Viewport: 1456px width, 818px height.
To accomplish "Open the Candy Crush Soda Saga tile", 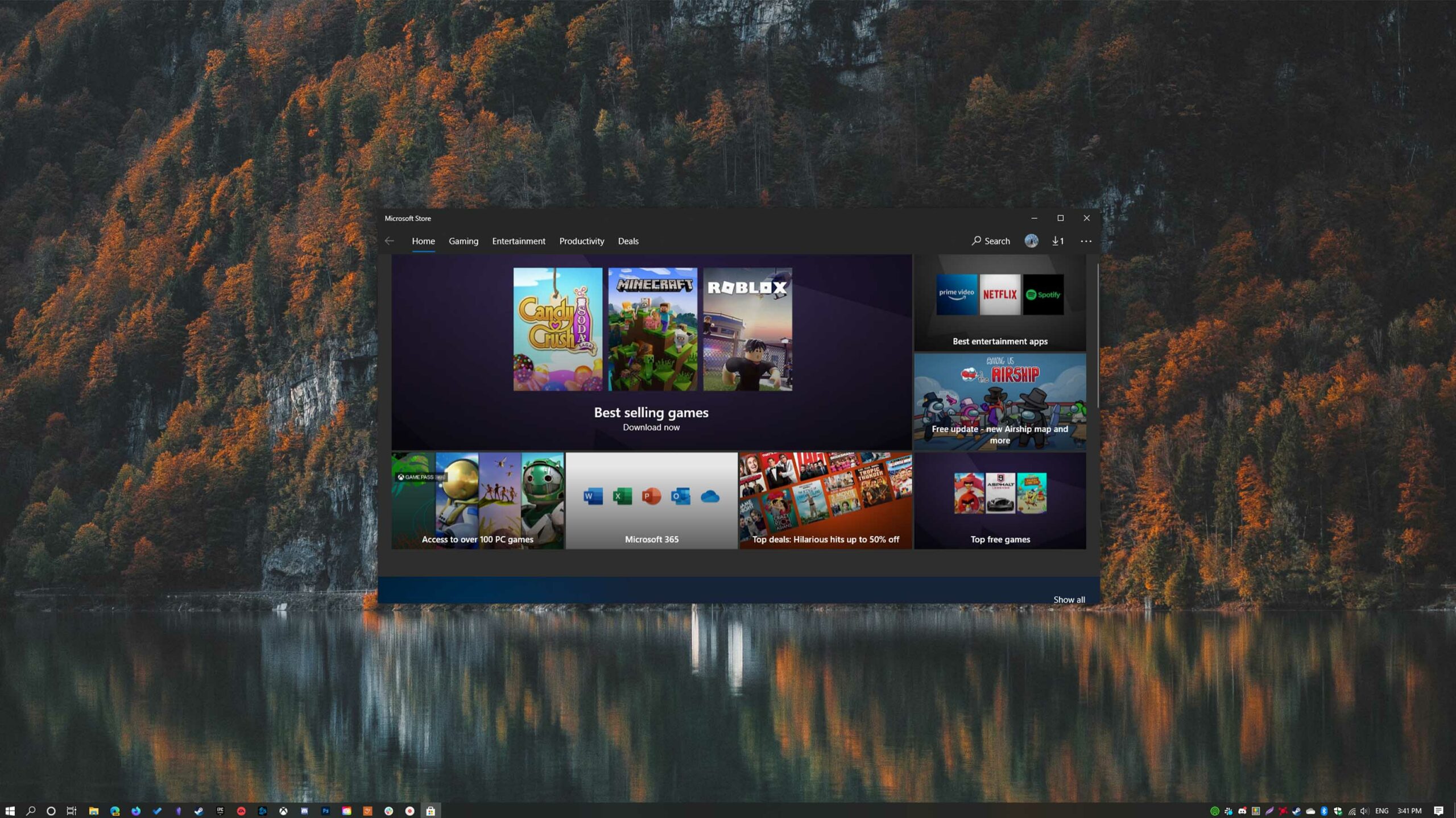I will (557, 329).
